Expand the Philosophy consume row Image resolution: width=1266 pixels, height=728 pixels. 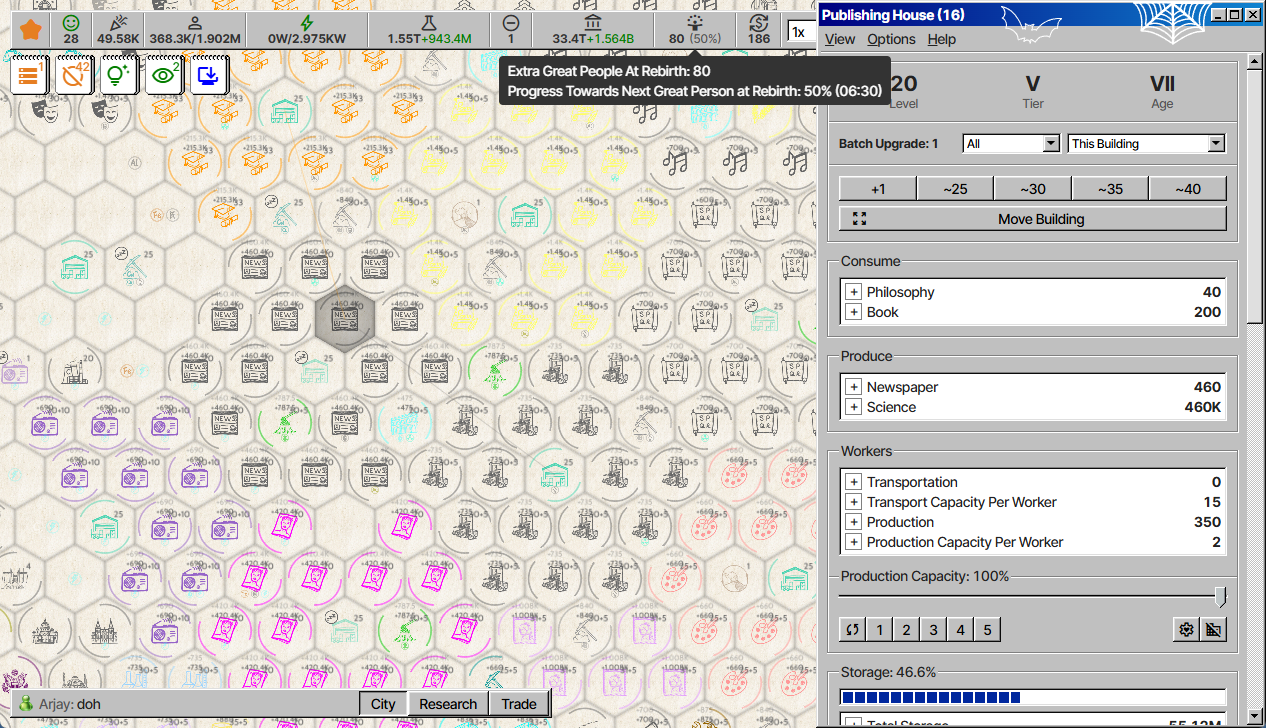pos(853,292)
